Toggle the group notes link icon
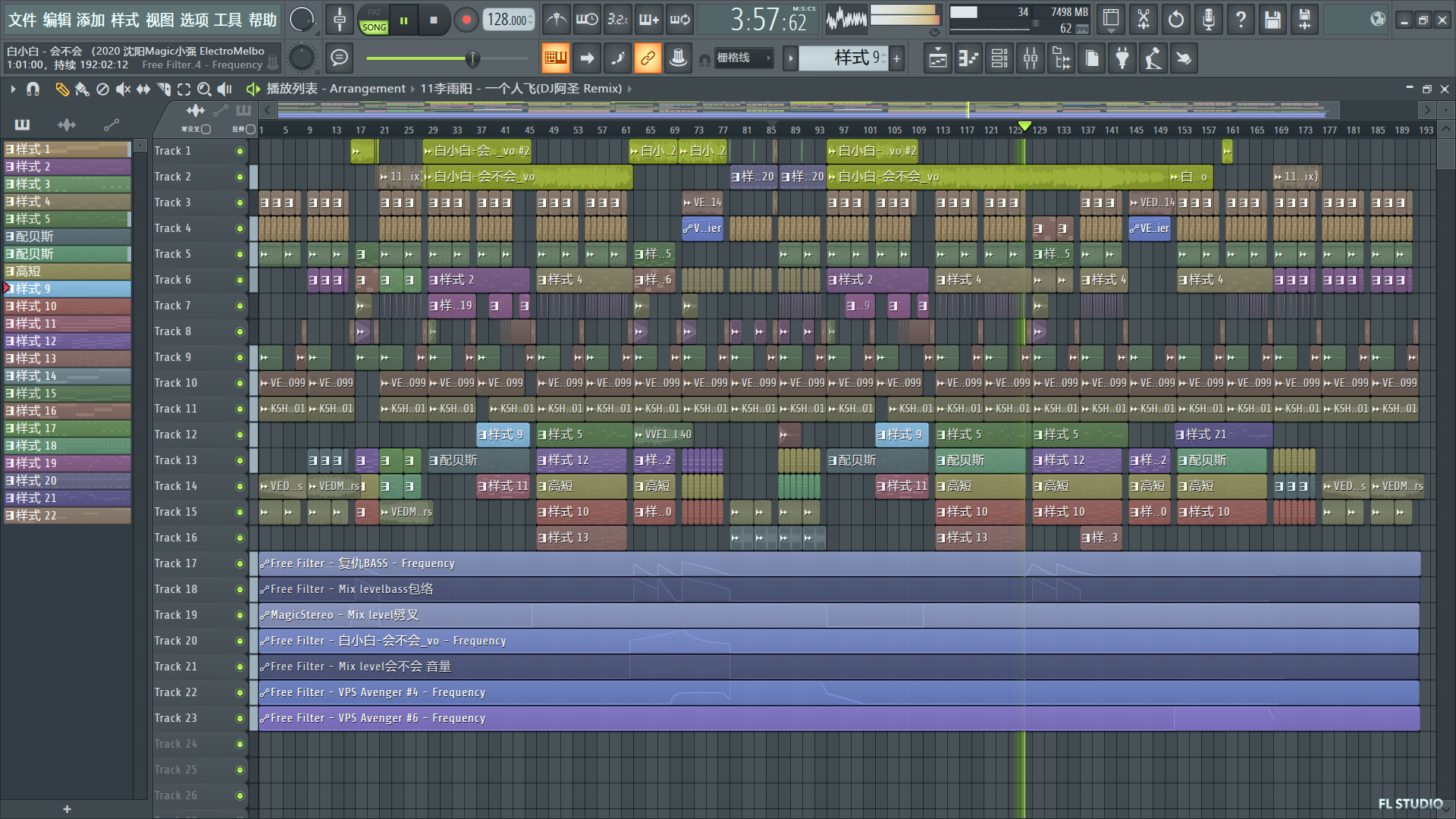 648,58
